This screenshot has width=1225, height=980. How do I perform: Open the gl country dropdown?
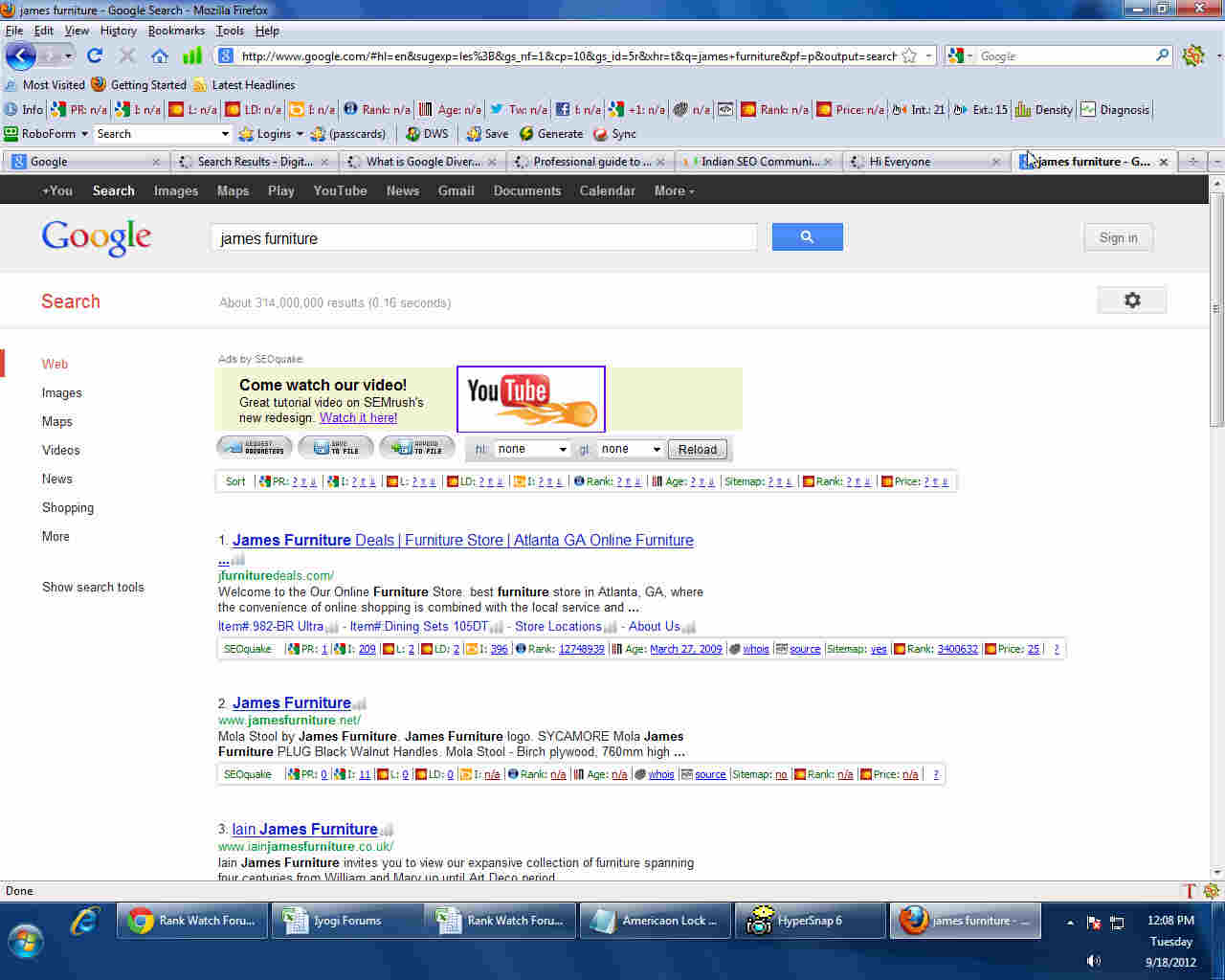(631, 449)
